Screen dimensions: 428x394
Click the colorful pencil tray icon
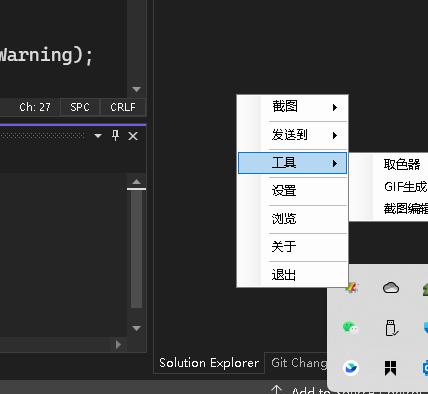coord(352,287)
